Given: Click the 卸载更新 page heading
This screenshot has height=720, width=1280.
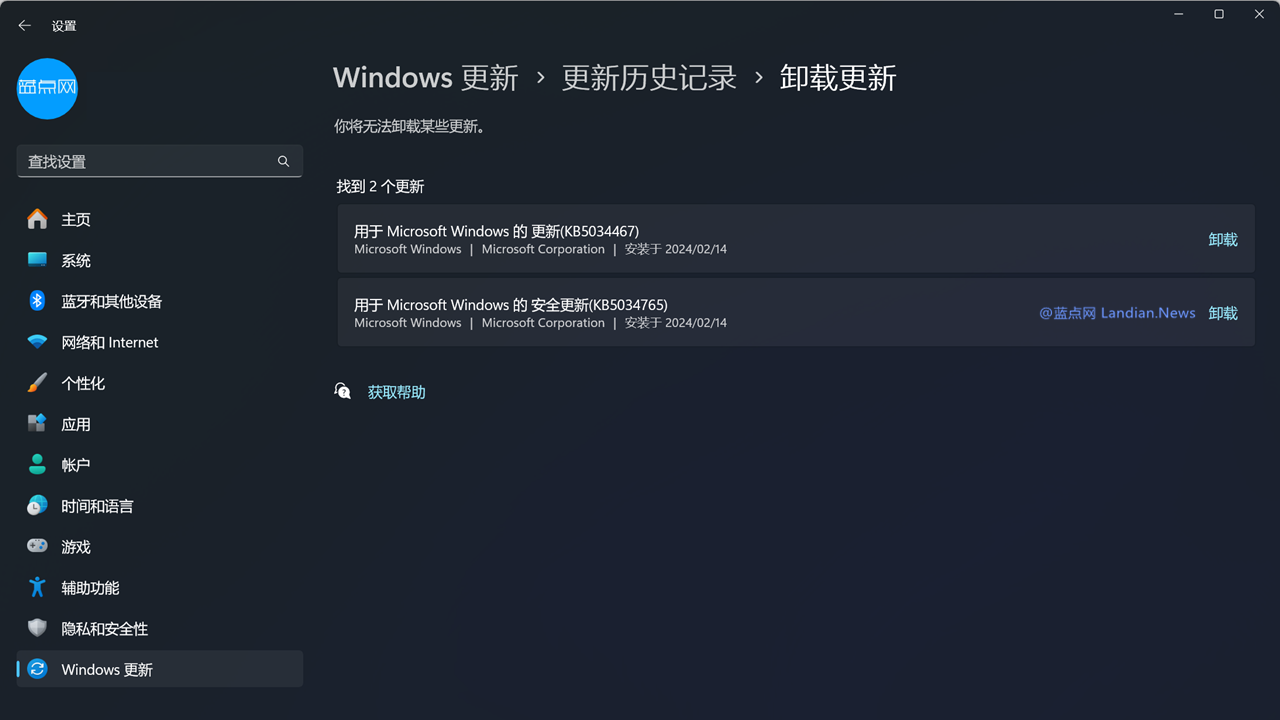Looking at the screenshot, I should (x=838, y=78).
